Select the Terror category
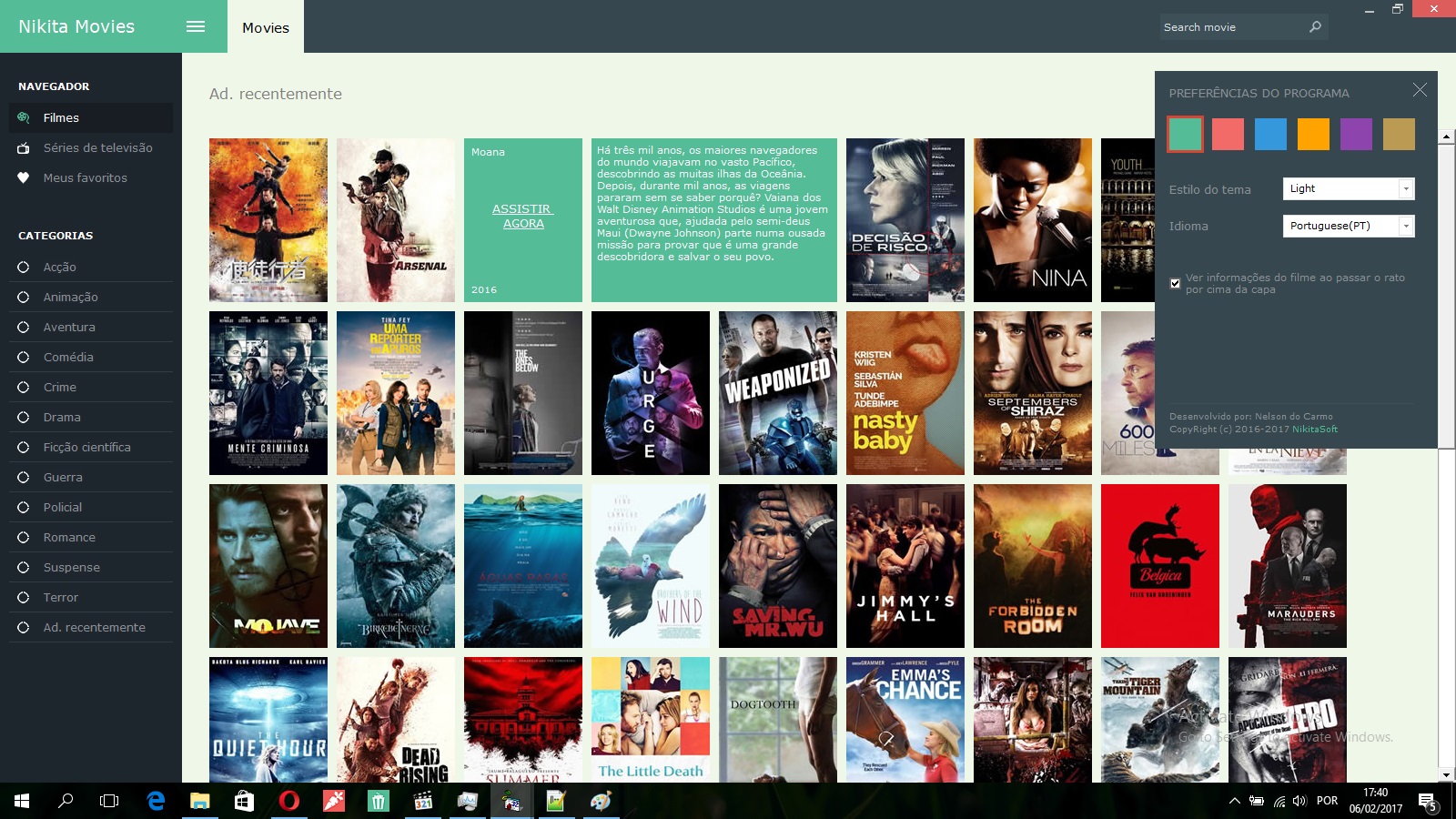1456x819 pixels. 91,597
